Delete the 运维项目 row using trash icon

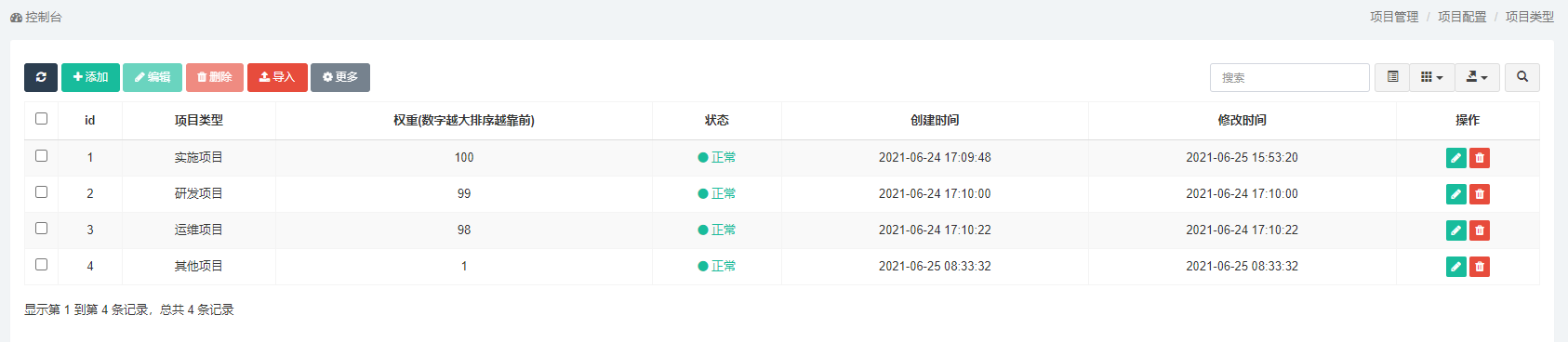tap(1480, 230)
